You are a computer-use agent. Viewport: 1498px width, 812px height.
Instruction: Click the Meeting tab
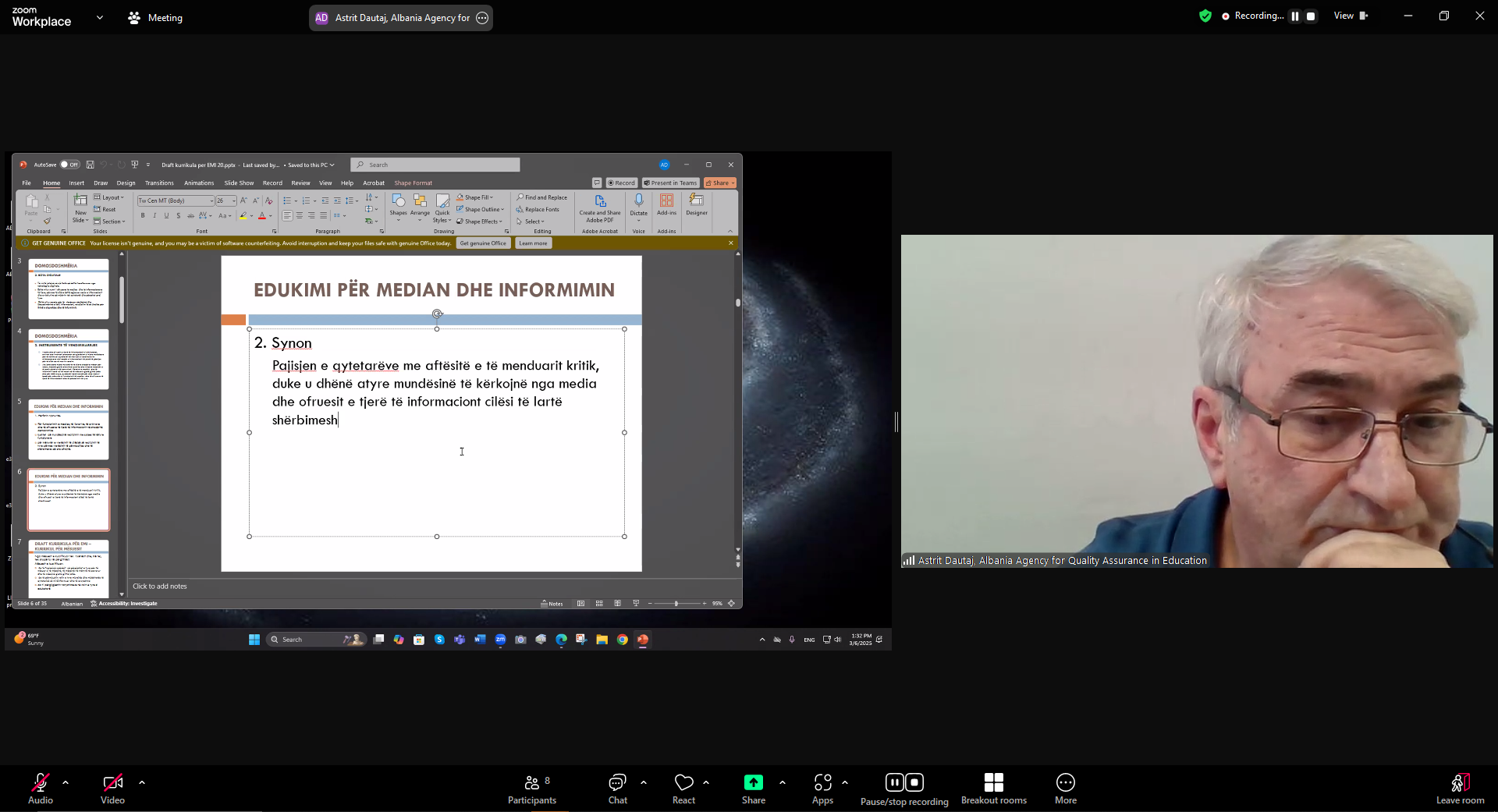pyautogui.click(x=155, y=17)
